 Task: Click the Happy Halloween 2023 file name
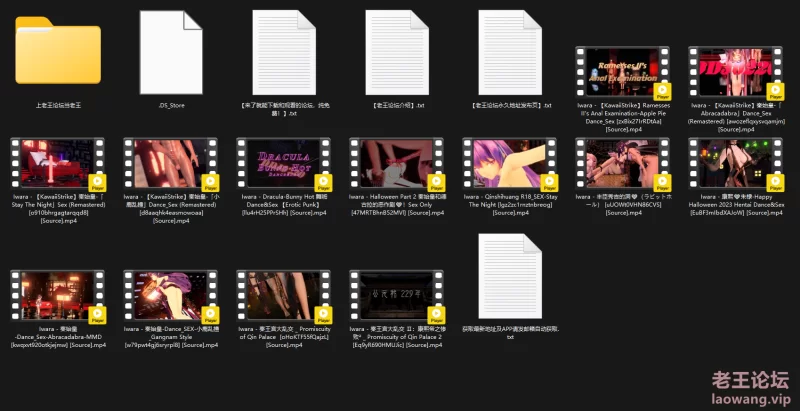point(735,204)
